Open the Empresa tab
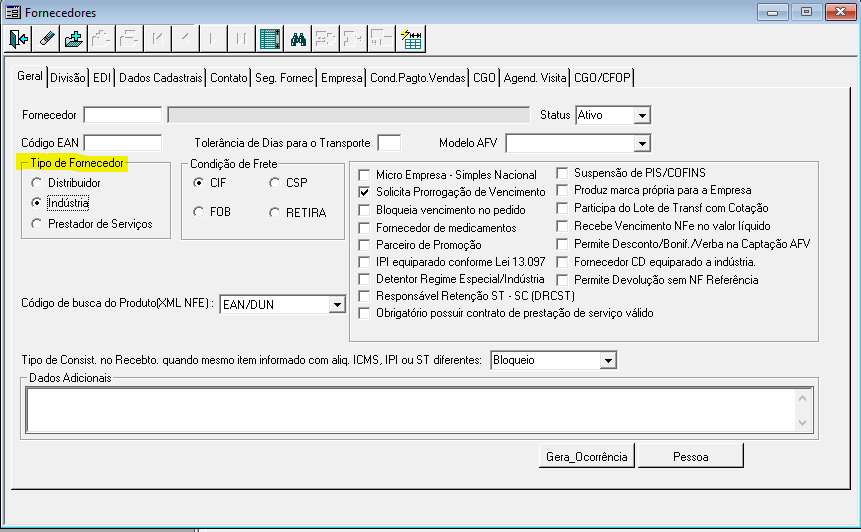Screen dimensions: 861x532 pos(342,78)
